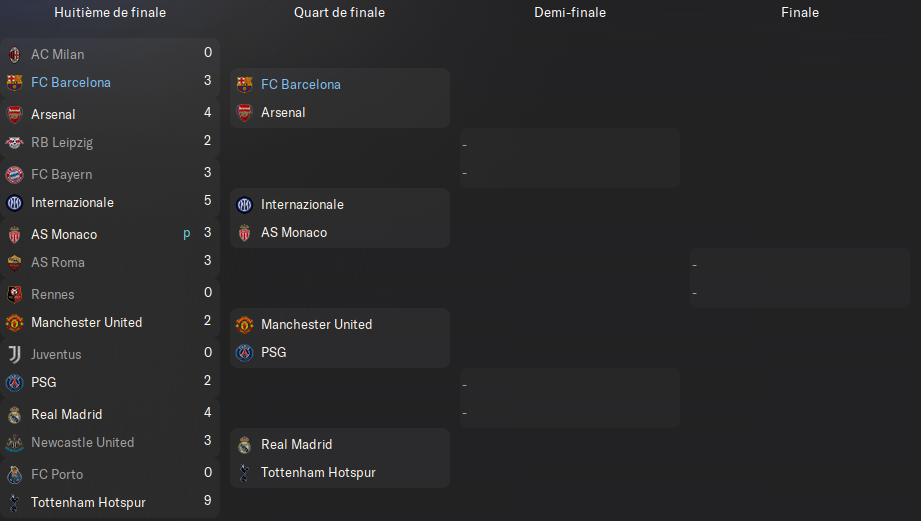
Task: Click AS Monaco in the quarter-final match
Action: [294, 233]
